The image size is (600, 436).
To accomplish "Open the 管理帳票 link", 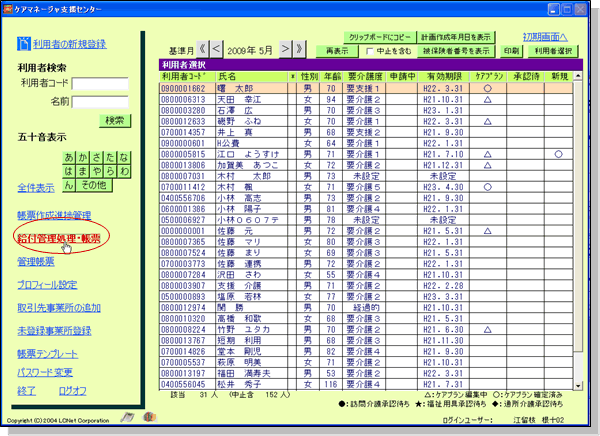I will (x=36, y=262).
